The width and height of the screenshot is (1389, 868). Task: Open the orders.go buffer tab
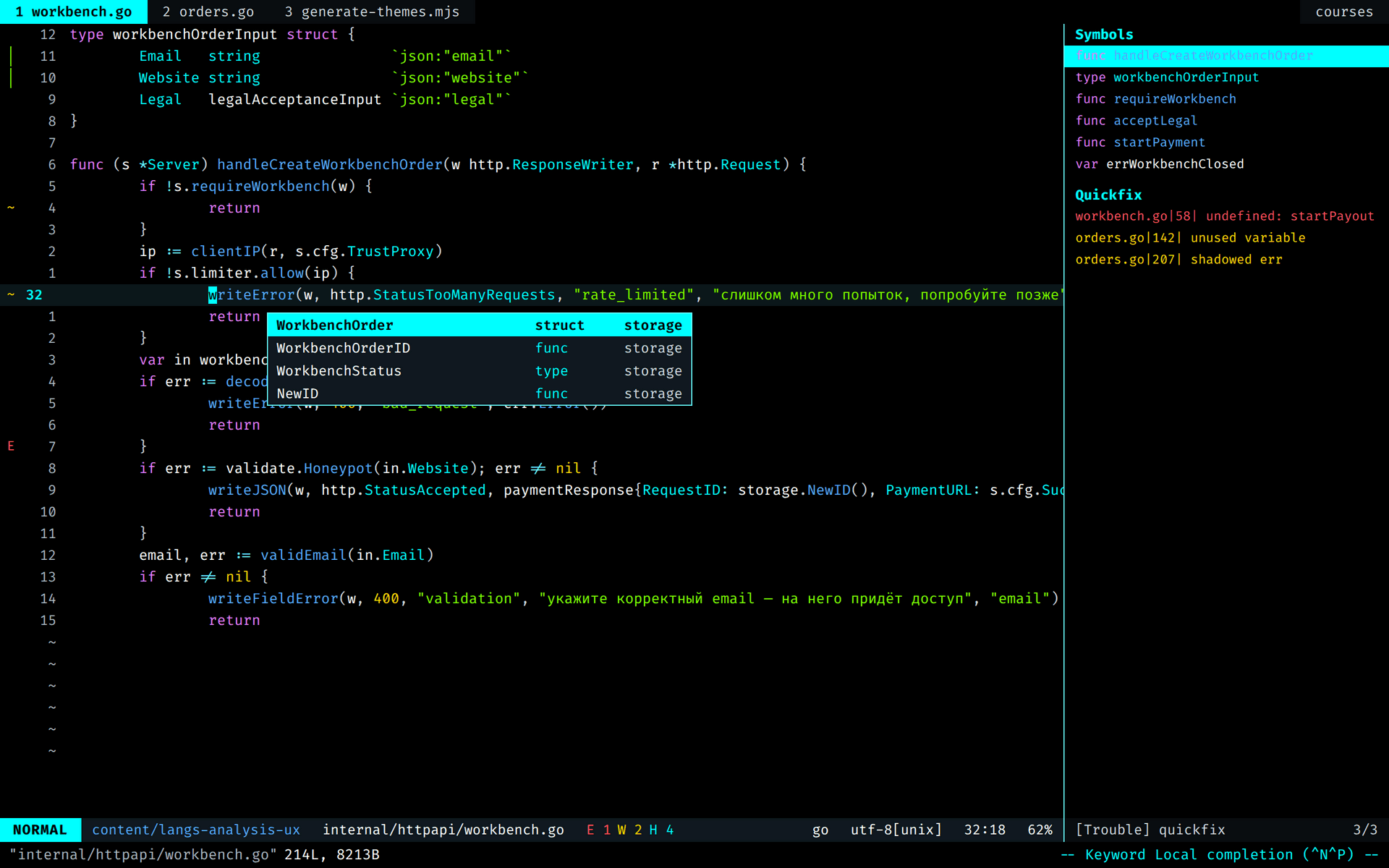tap(208, 12)
